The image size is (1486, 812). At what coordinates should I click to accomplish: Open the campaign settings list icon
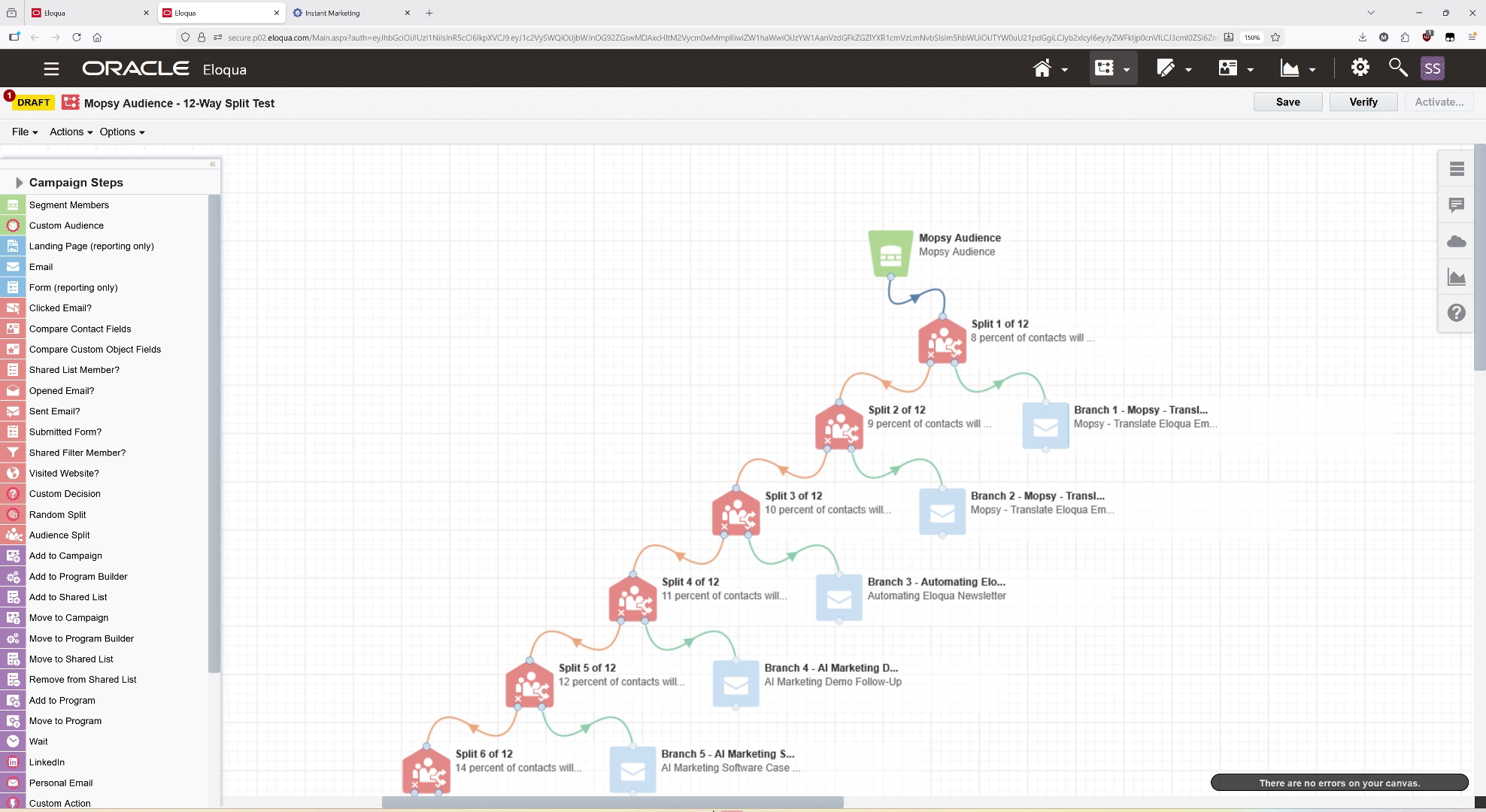(1457, 169)
